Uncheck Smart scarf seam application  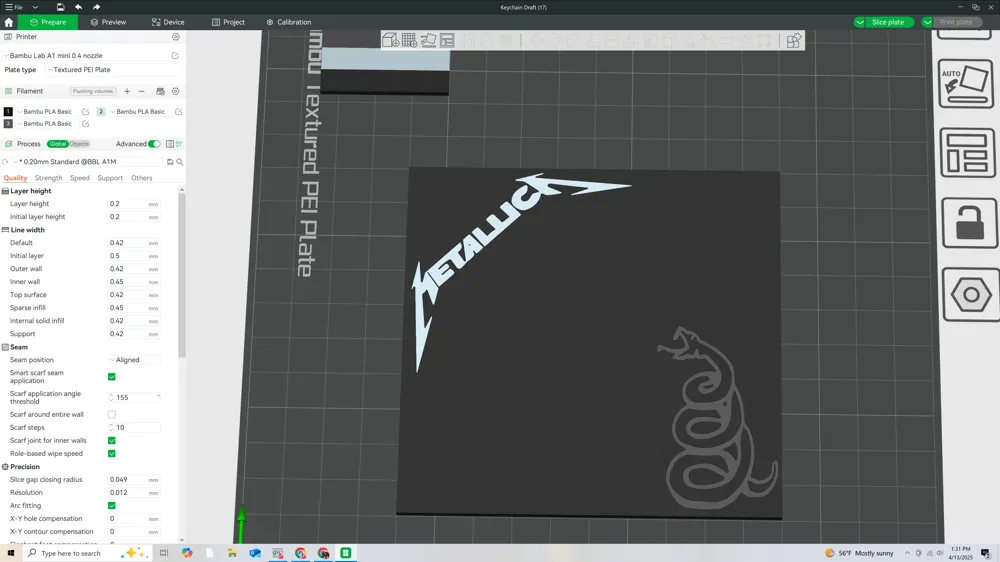pos(112,377)
